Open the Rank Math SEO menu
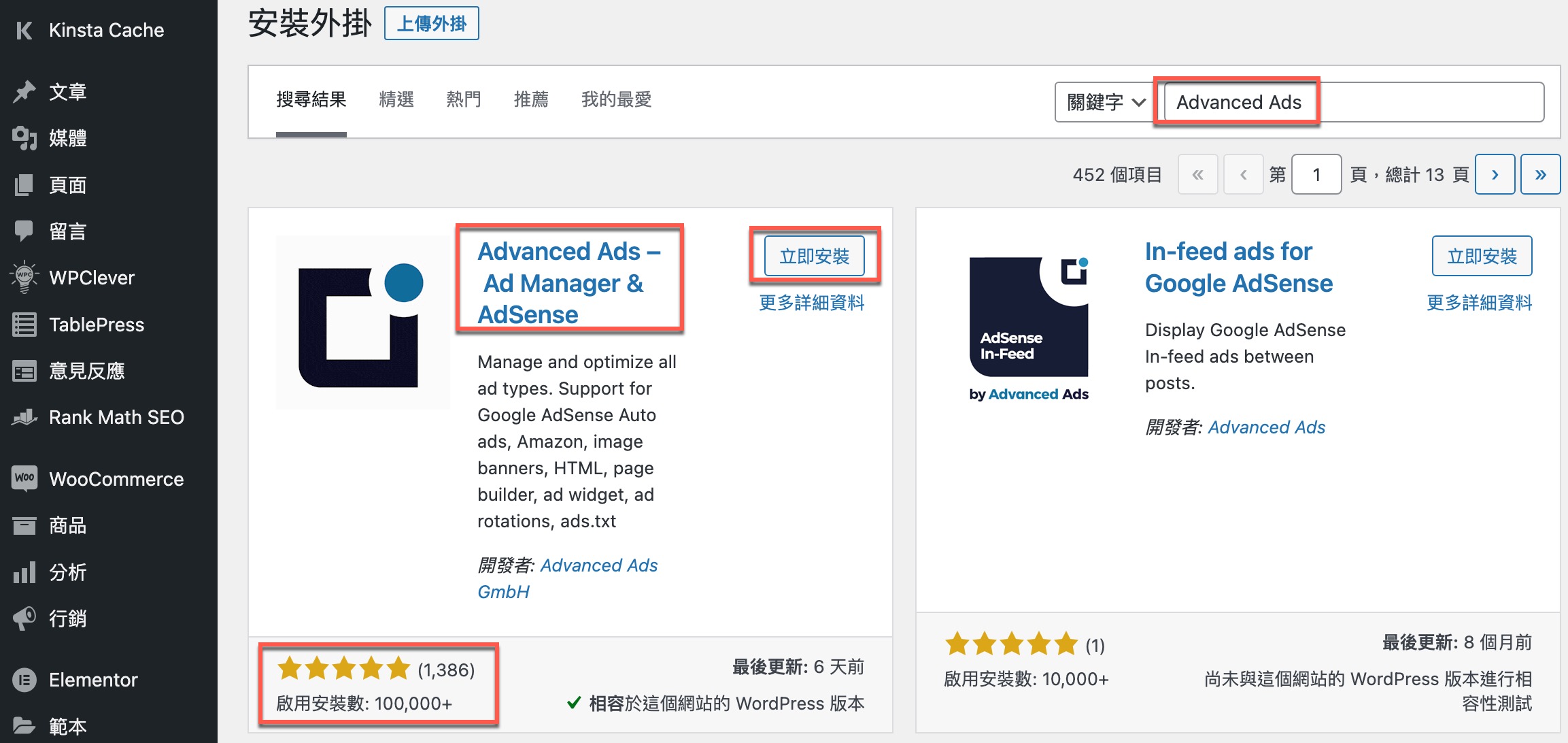The height and width of the screenshot is (743, 1568). pos(109,417)
